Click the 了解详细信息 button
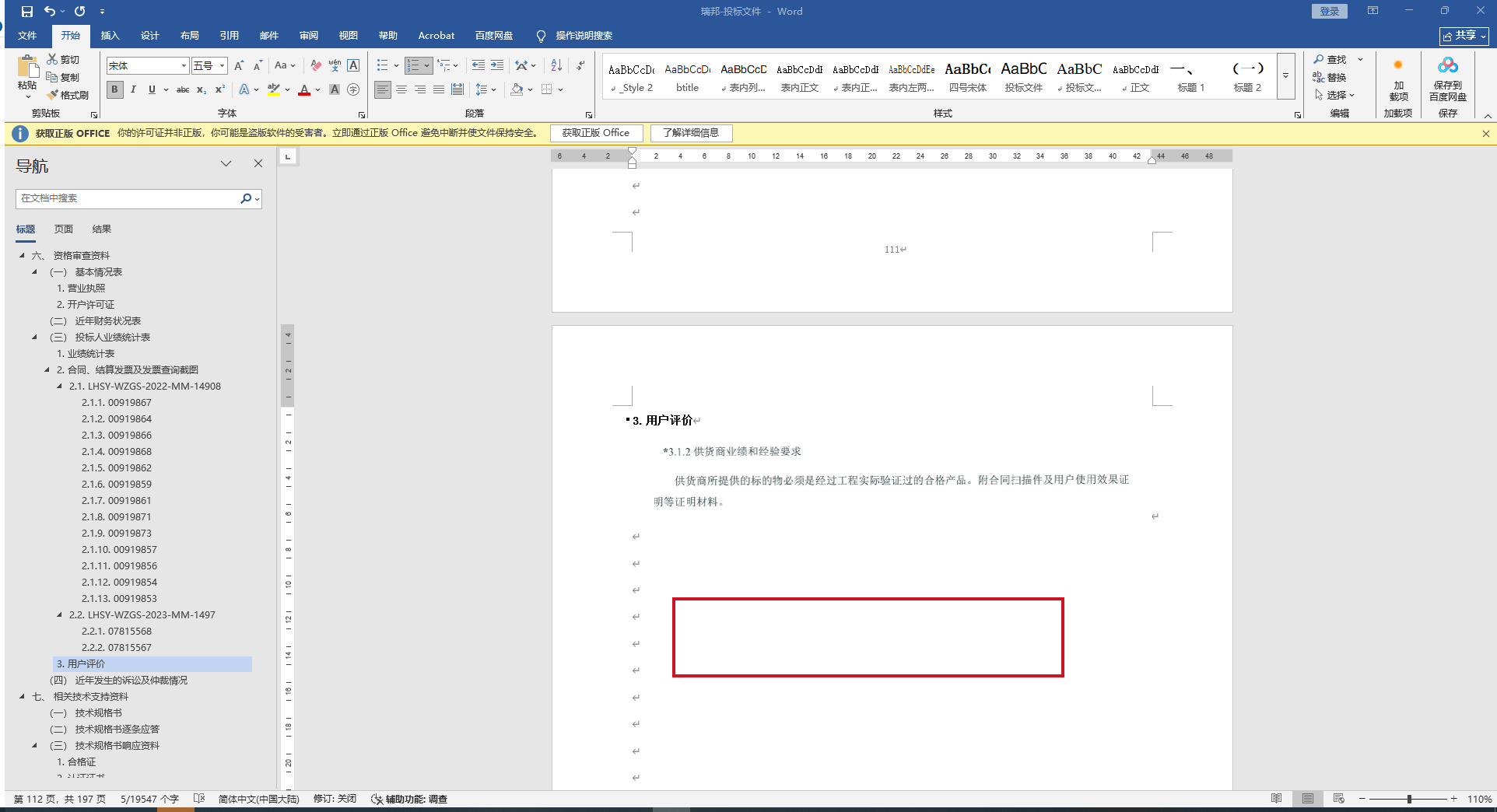This screenshot has height=812, width=1497. (x=691, y=133)
